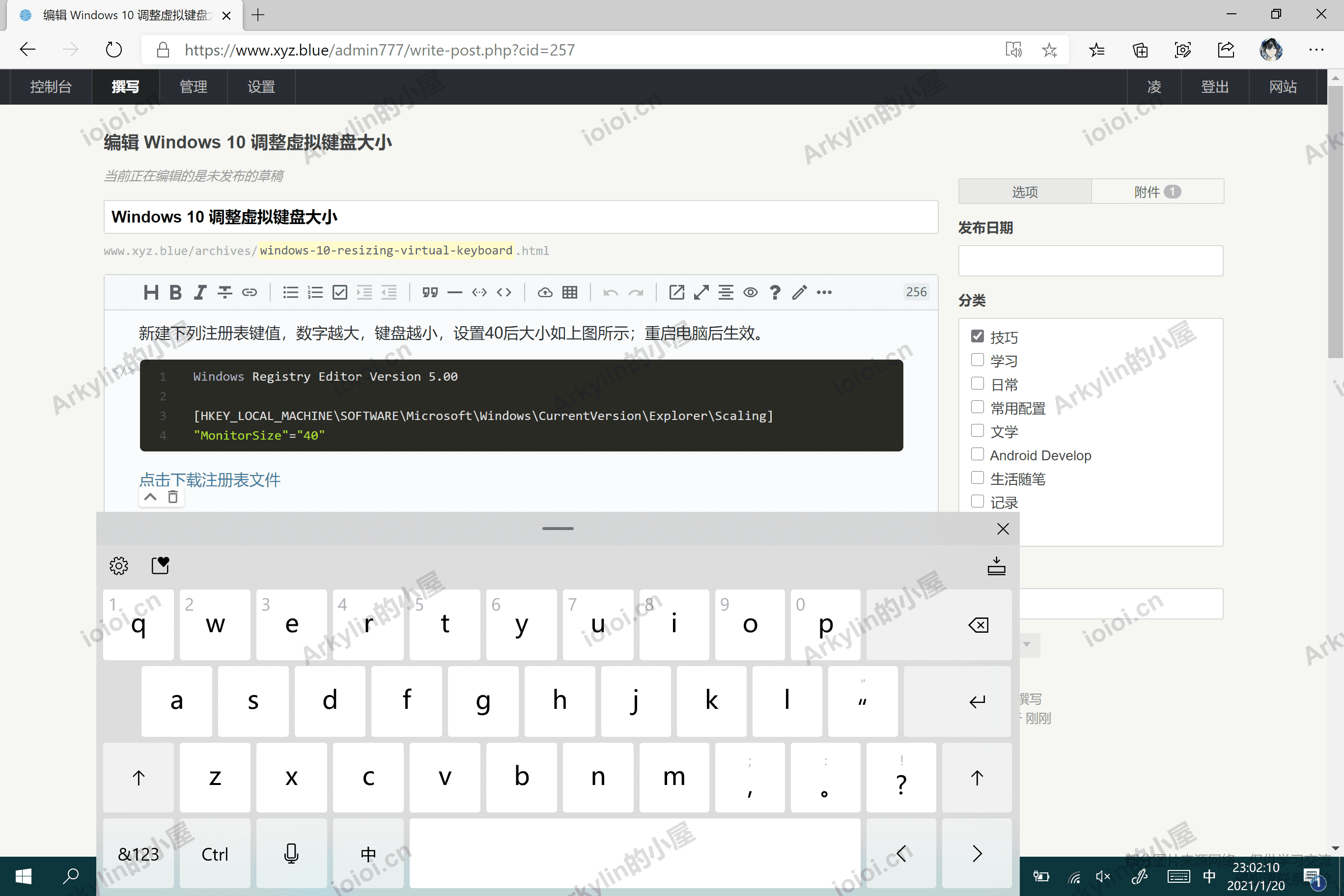The height and width of the screenshot is (896, 1344).
Task: Open the 管理 menu
Action: (x=193, y=87)
